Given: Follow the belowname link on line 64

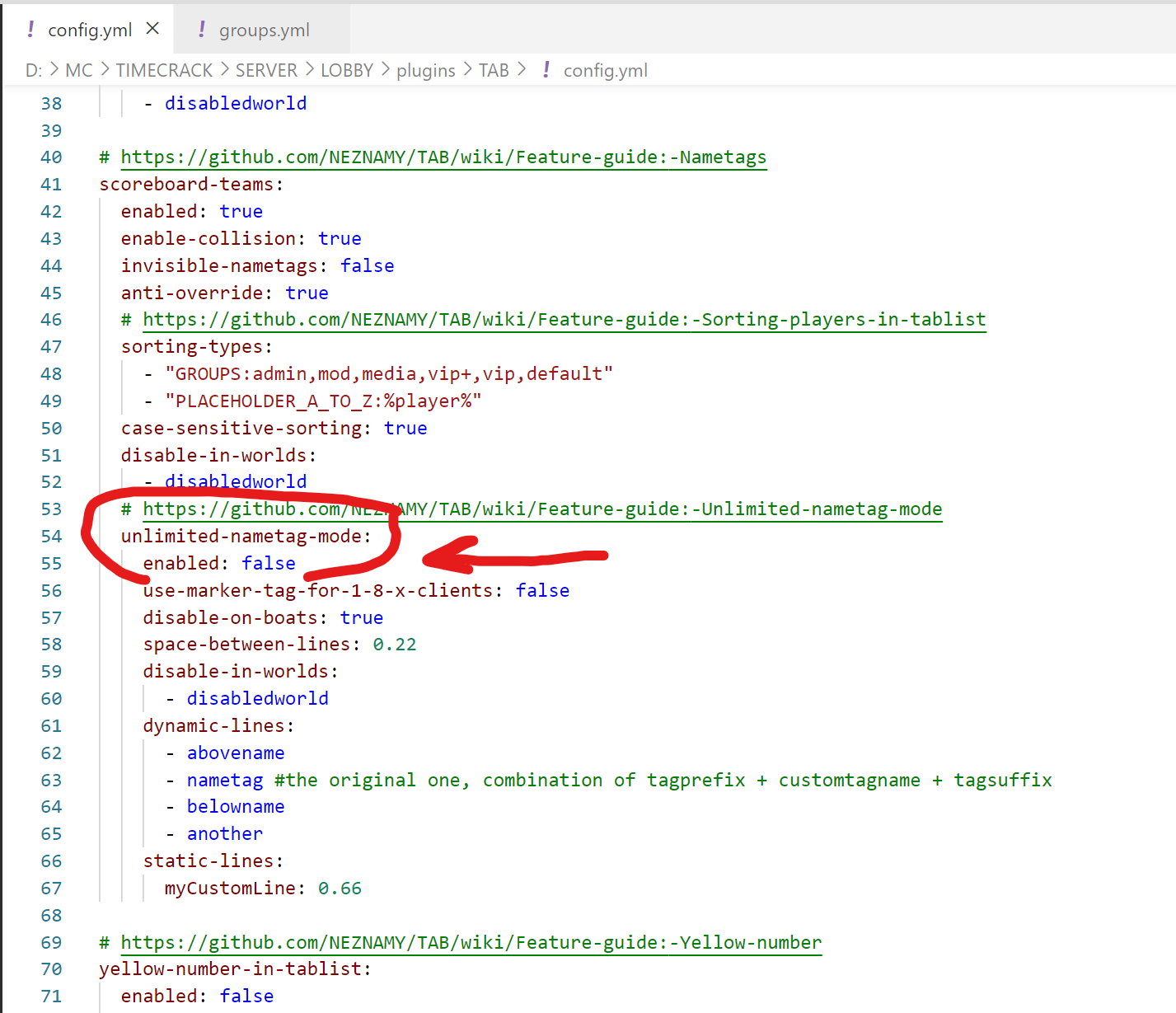Looking at the screenshot, I should 236,806.
